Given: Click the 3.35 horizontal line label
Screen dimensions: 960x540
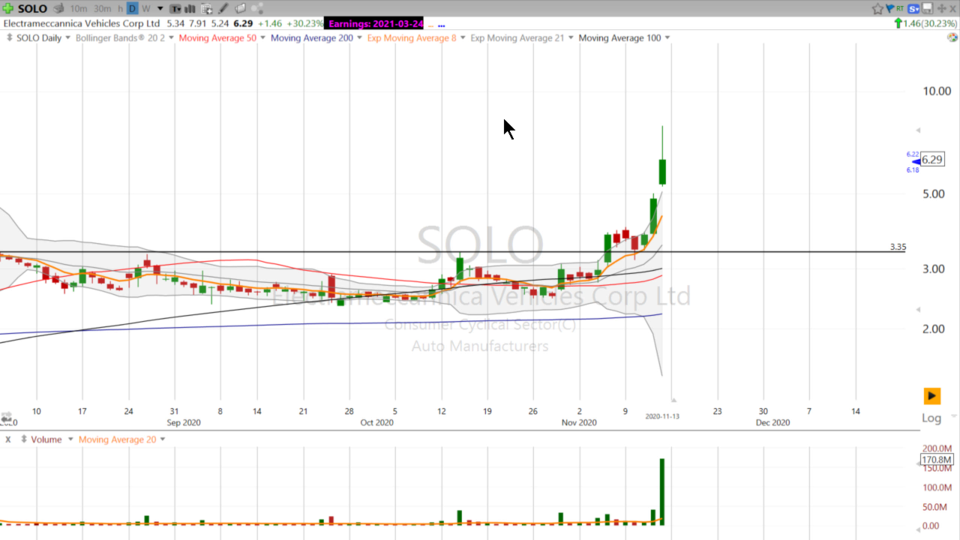Looking at the screenshot, I should click(x=898, y=247).
